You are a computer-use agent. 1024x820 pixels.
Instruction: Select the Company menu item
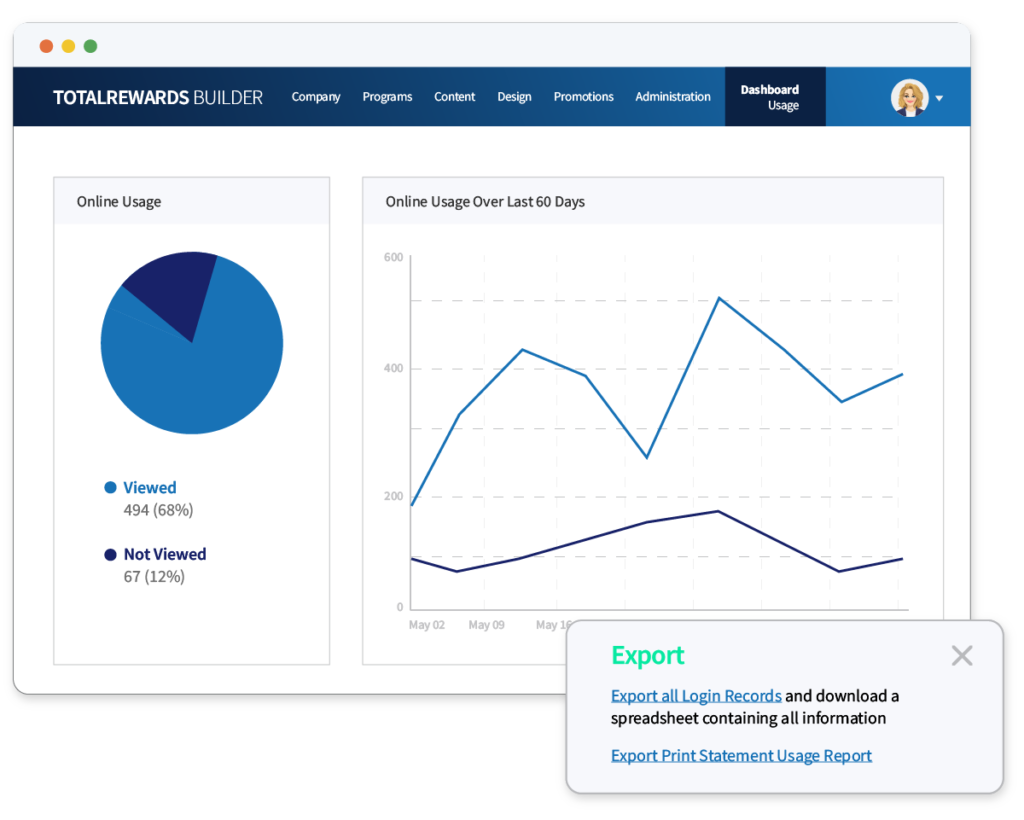click(316, 96)
